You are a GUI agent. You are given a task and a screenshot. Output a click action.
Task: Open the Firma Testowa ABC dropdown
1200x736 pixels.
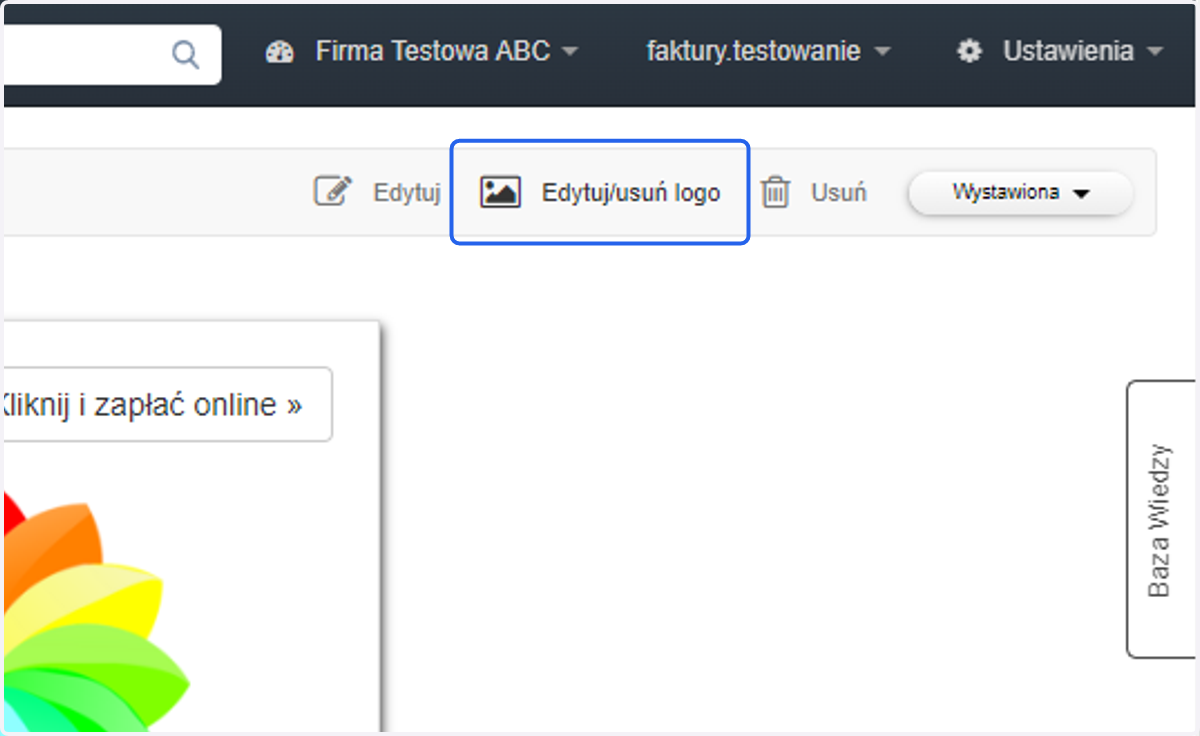(446, 52)
